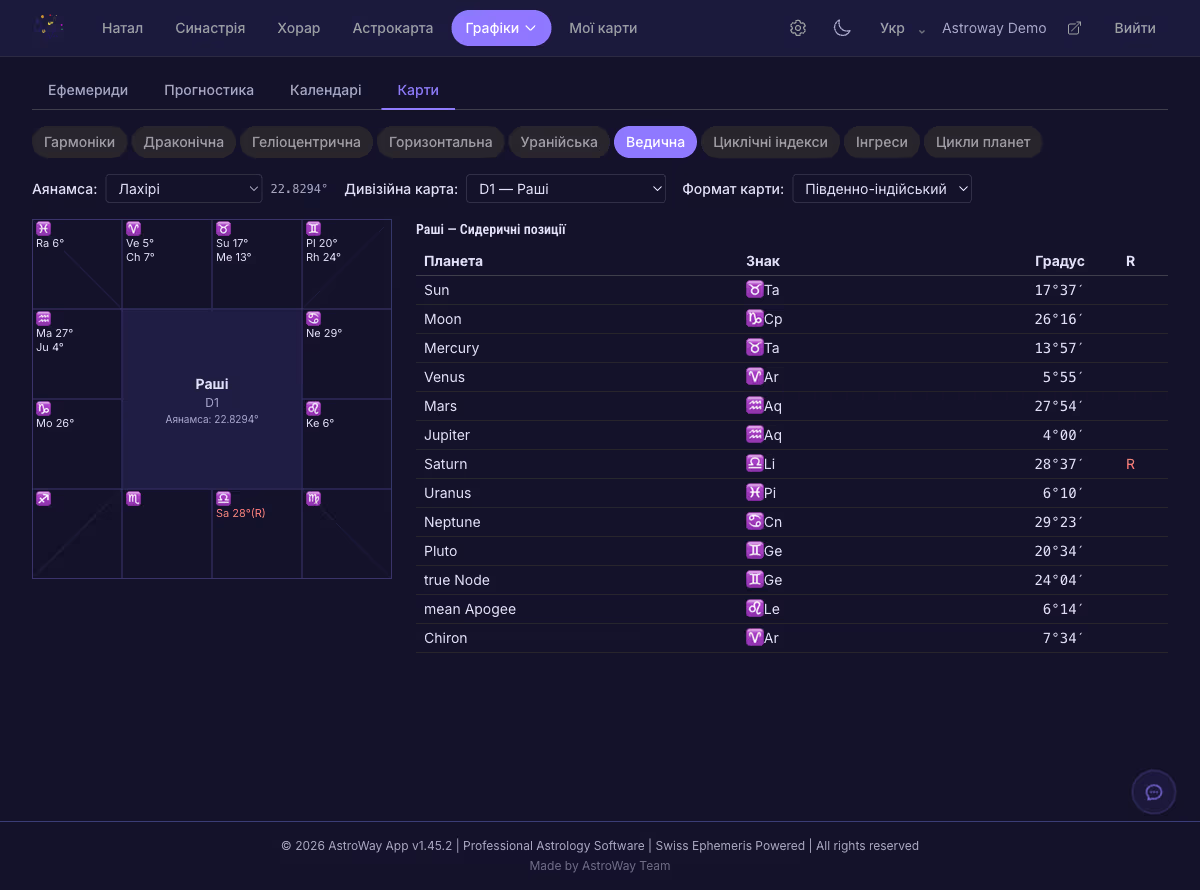Select the Цикли планет button
Screen dimensions: 1200x890
982,142
